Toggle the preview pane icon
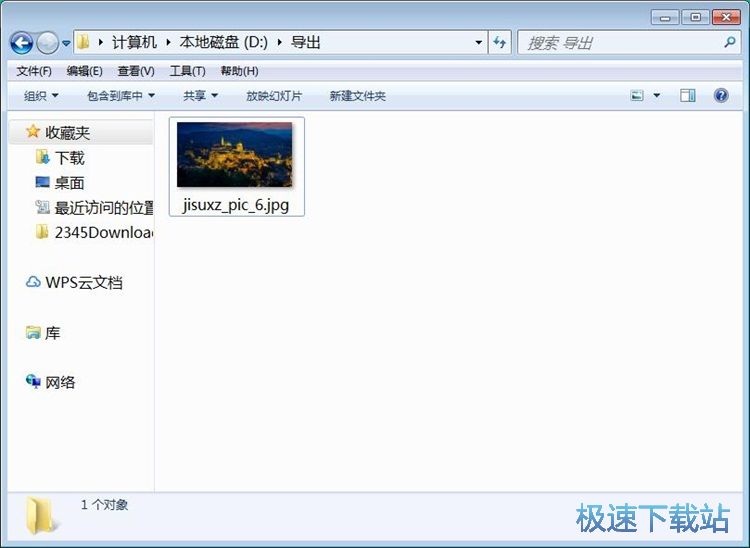 [x=687, y=96]
